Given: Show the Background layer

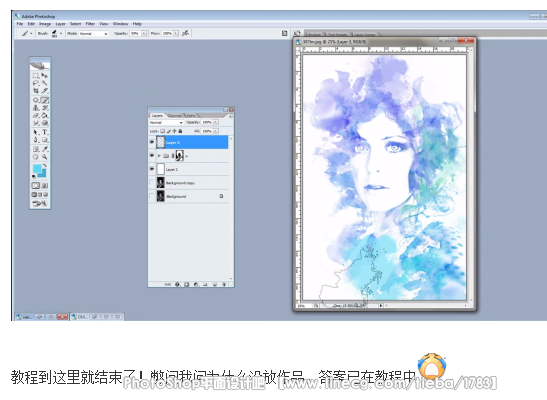Looking at the screenshot, I should 152,196.
